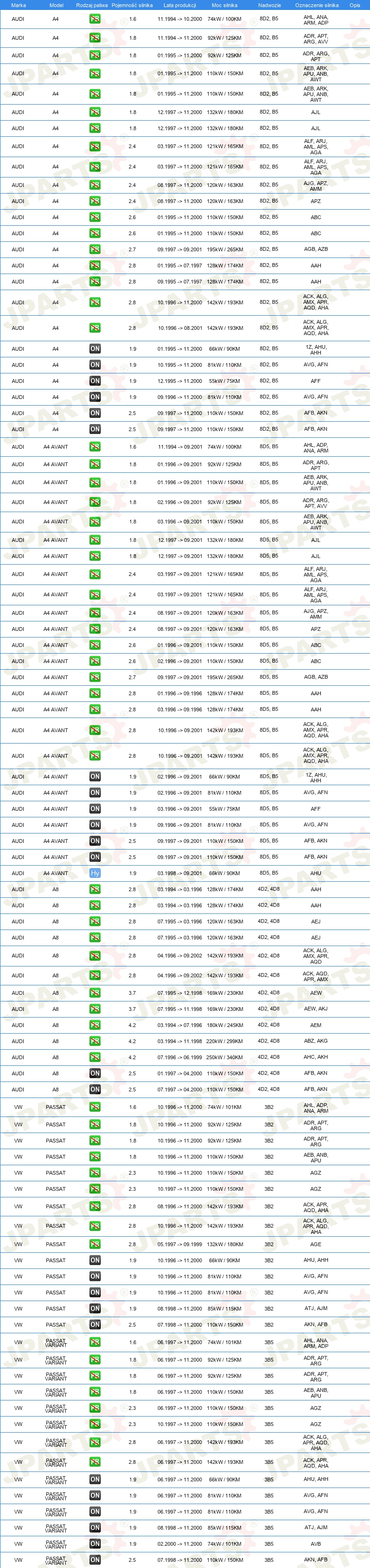
Task: Click the Nadwozie column header
Action: tap(269, 5)
